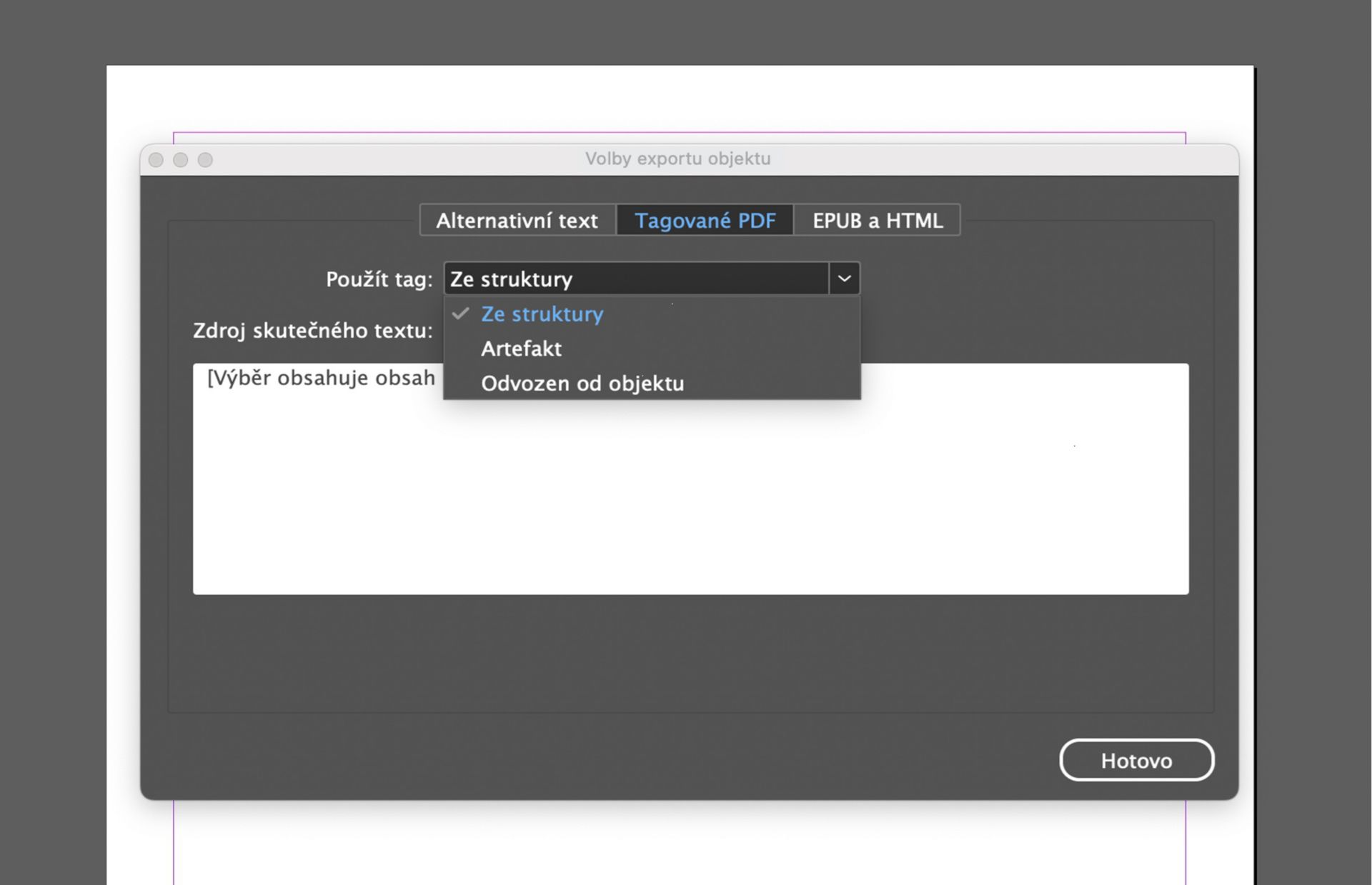Pick the Odvozen od objektu option
The image size is (1372, 885).
[582, 384]
